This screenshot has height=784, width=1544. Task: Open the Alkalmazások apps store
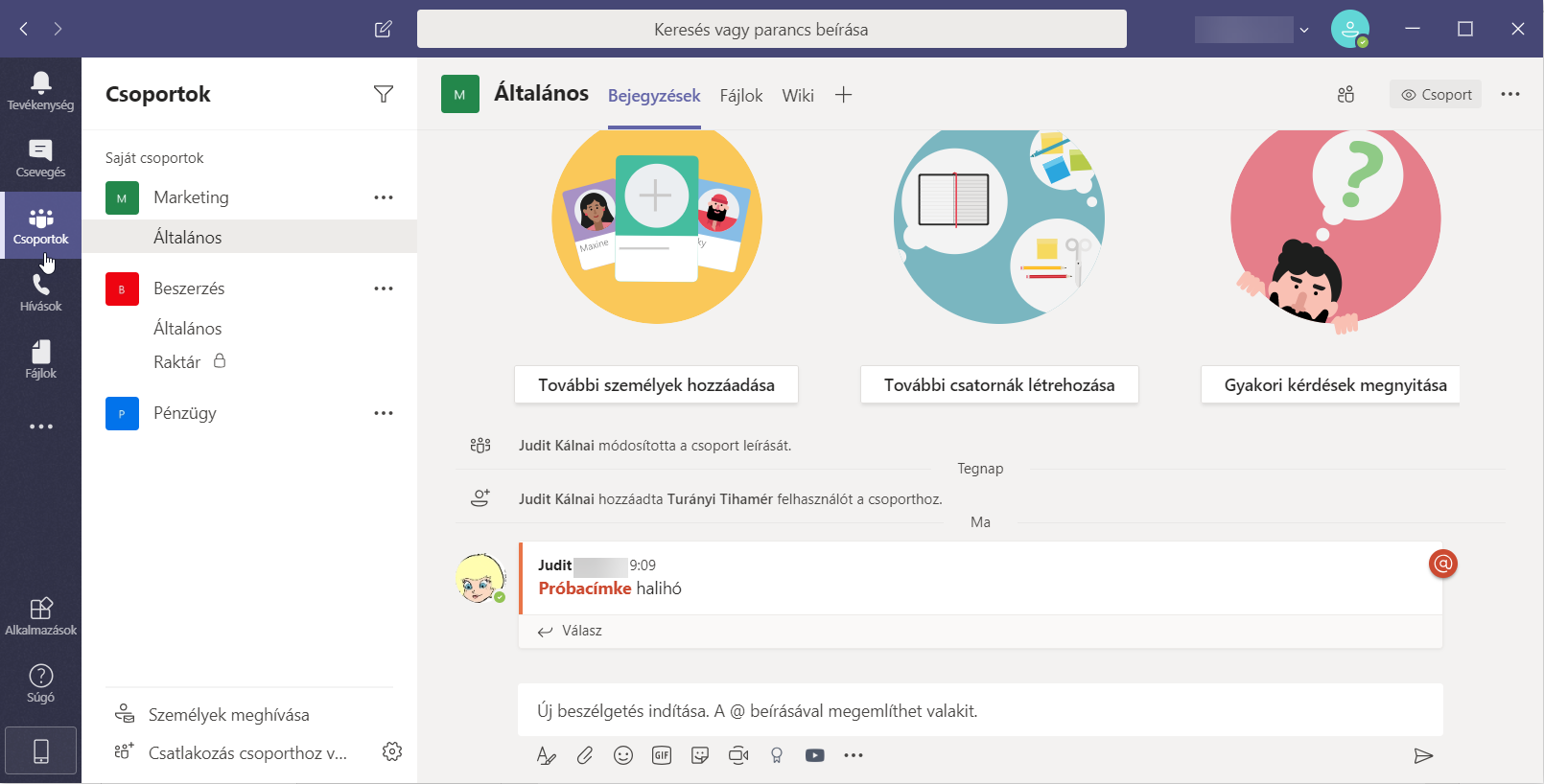point(40,616)
